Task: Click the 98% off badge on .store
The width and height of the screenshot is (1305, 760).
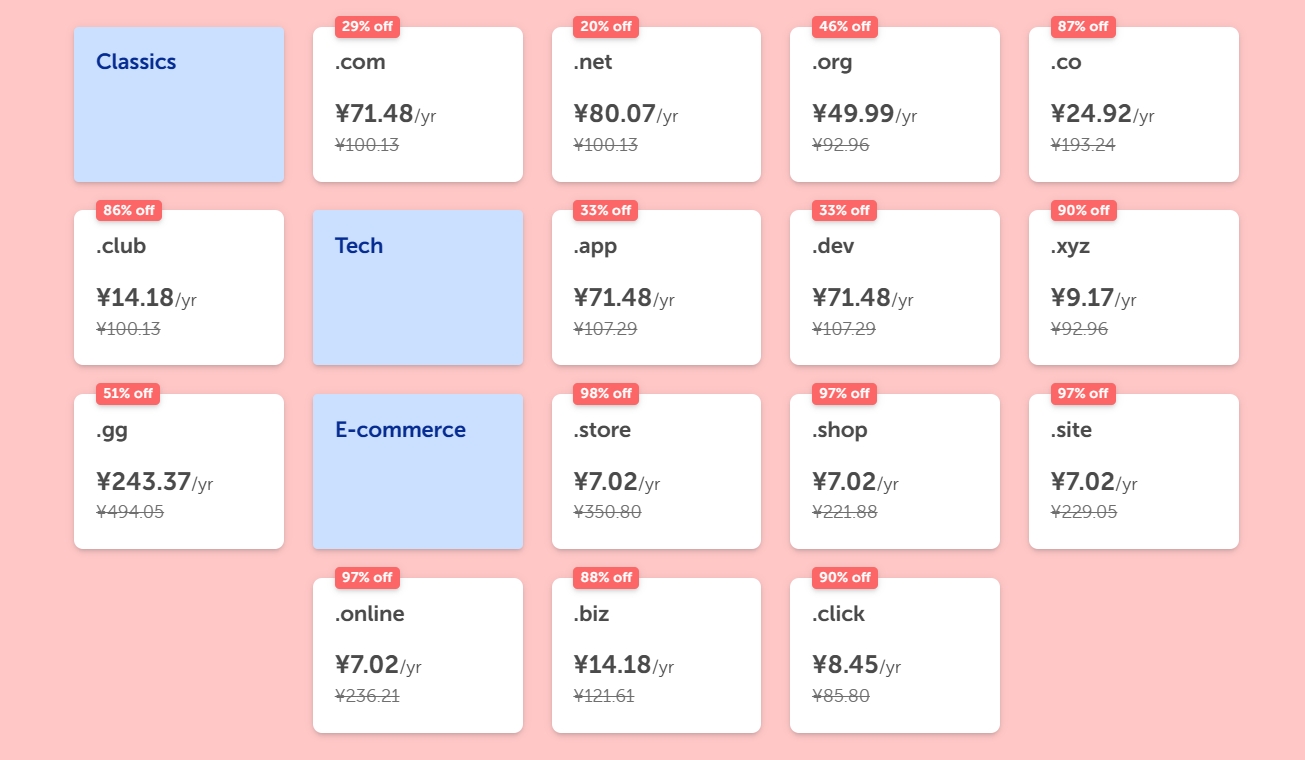Action: point(606,394)
